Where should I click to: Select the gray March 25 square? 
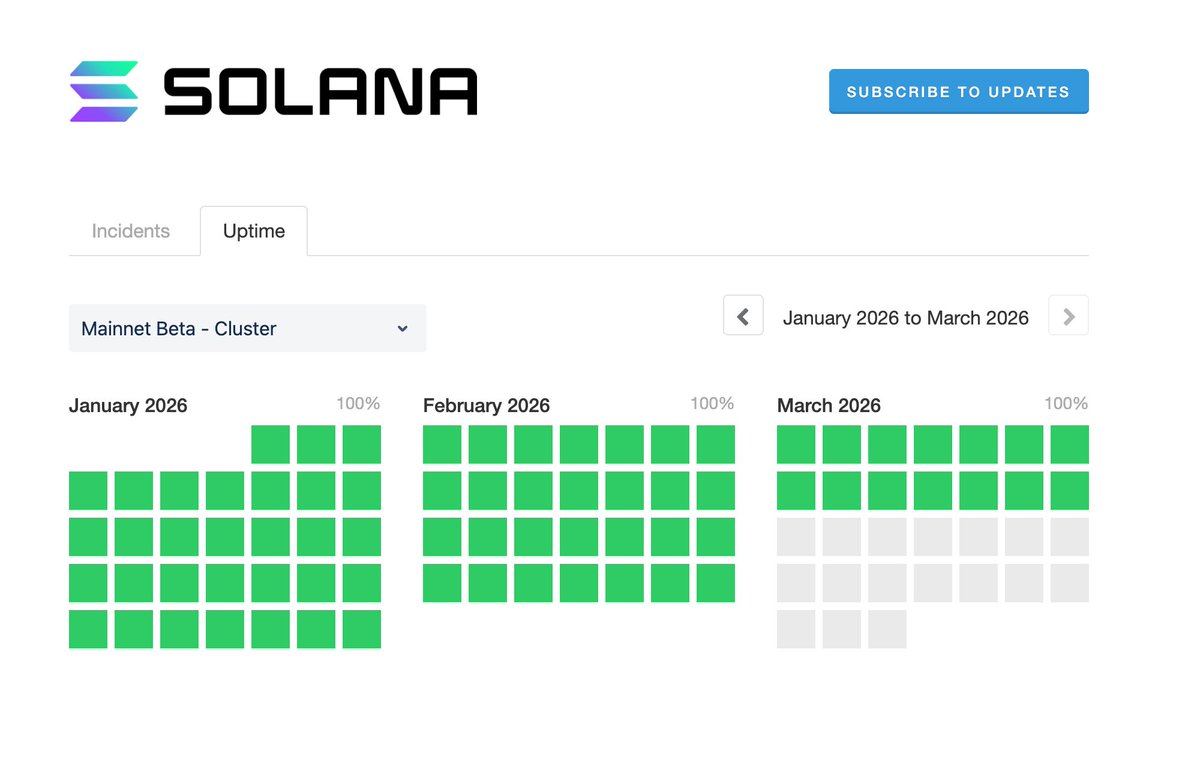[x=933, y=583]
